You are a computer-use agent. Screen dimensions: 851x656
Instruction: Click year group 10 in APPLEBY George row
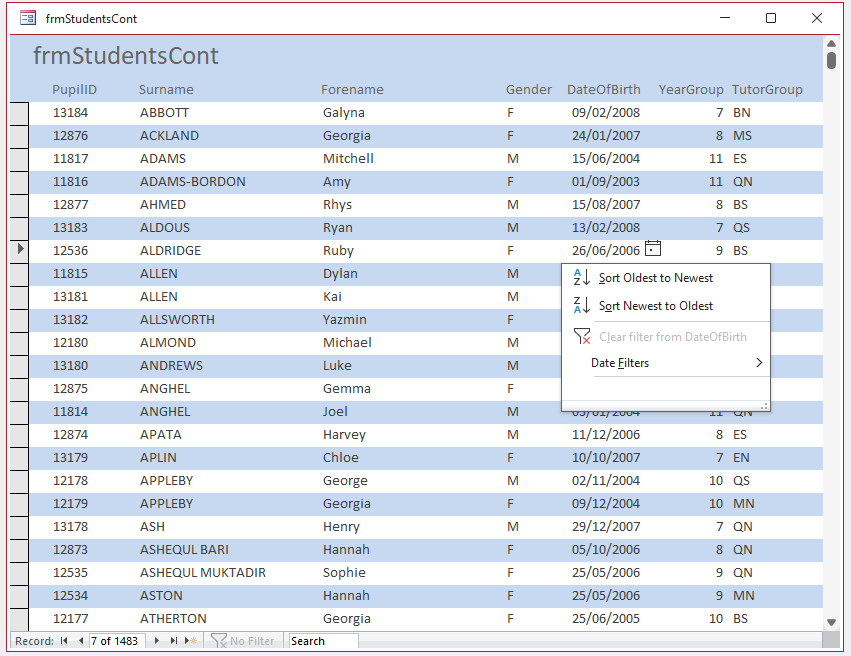pos(716,481)
